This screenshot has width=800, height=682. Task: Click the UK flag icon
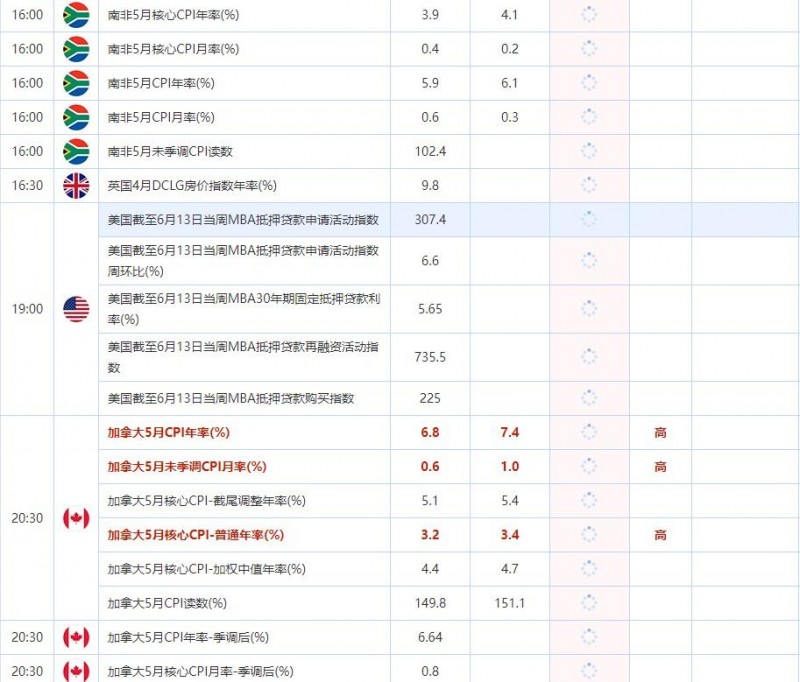pos(76,186)
